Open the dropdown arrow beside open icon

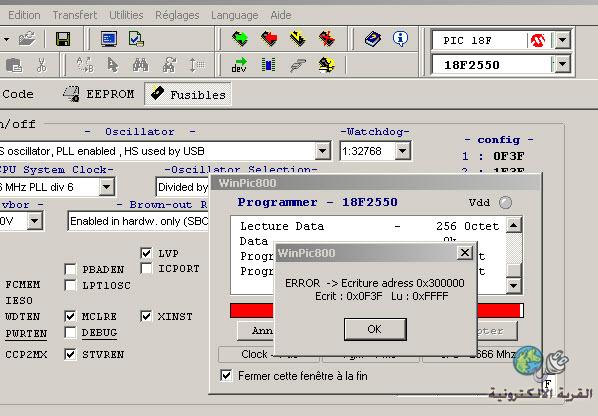(6, 39)
